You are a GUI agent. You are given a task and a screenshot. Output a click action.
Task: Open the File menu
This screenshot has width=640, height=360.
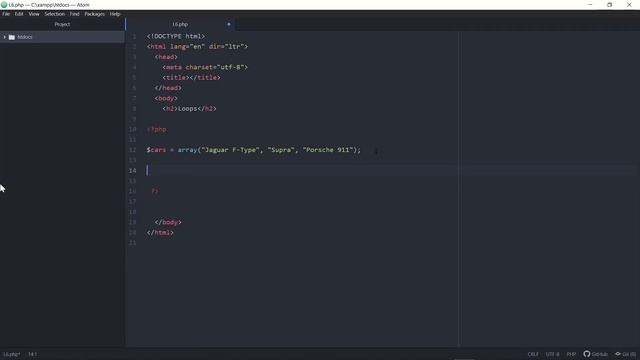[x=6, y=14]
